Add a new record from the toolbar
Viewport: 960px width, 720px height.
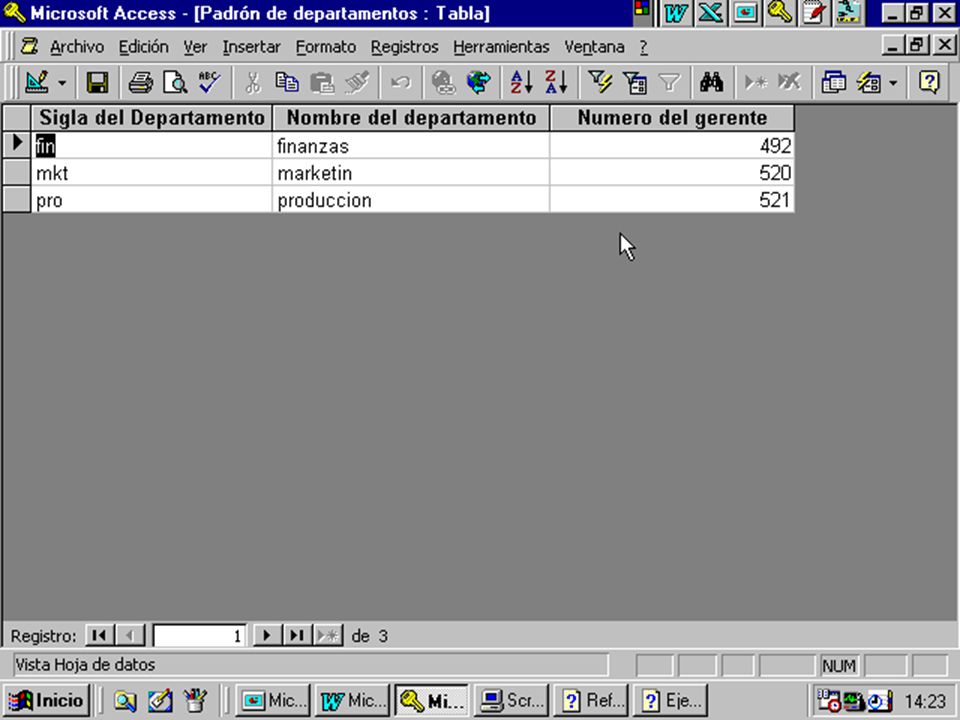[x=755, y=82]
